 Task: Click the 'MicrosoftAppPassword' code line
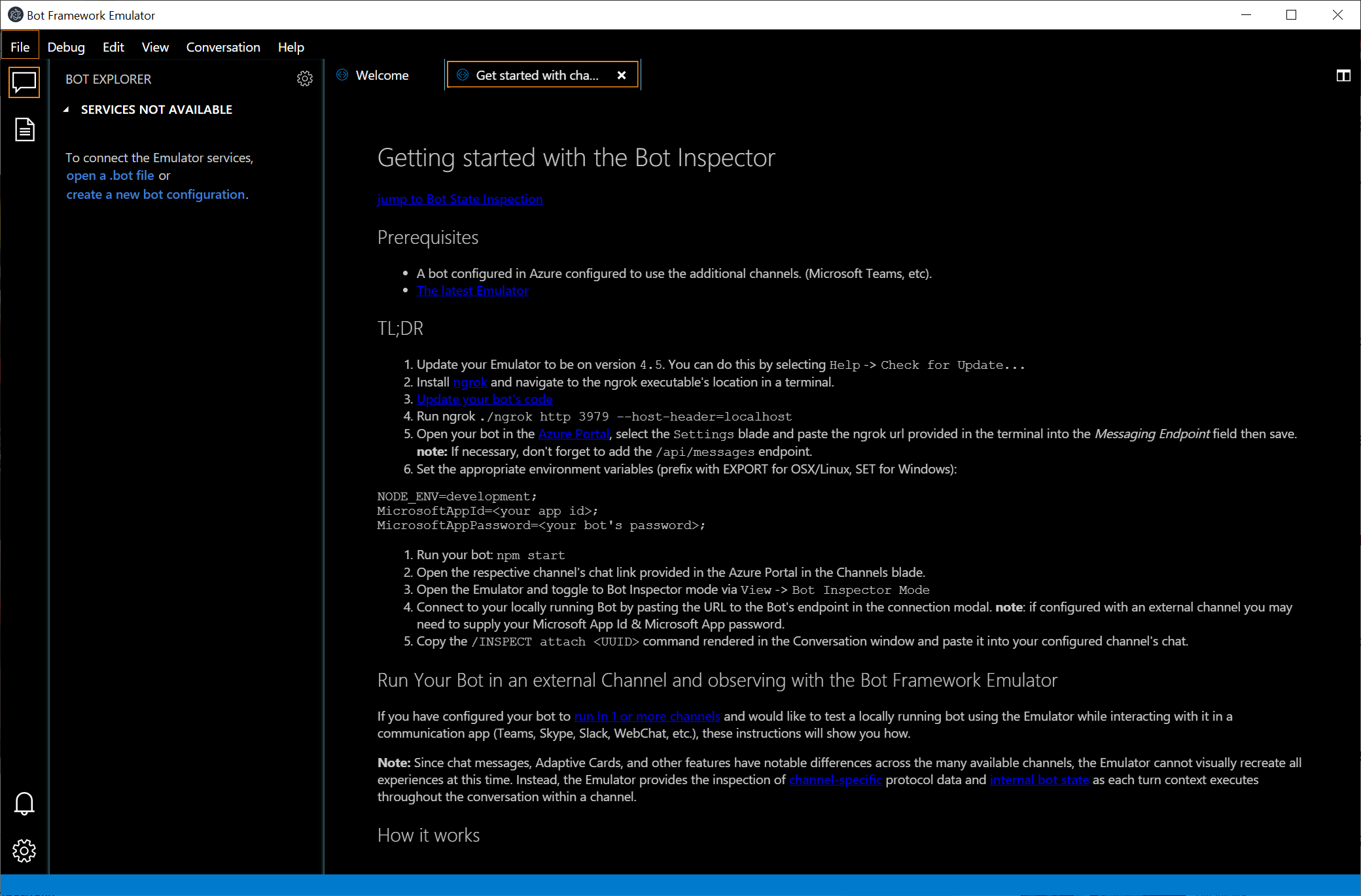pos(541,525)
